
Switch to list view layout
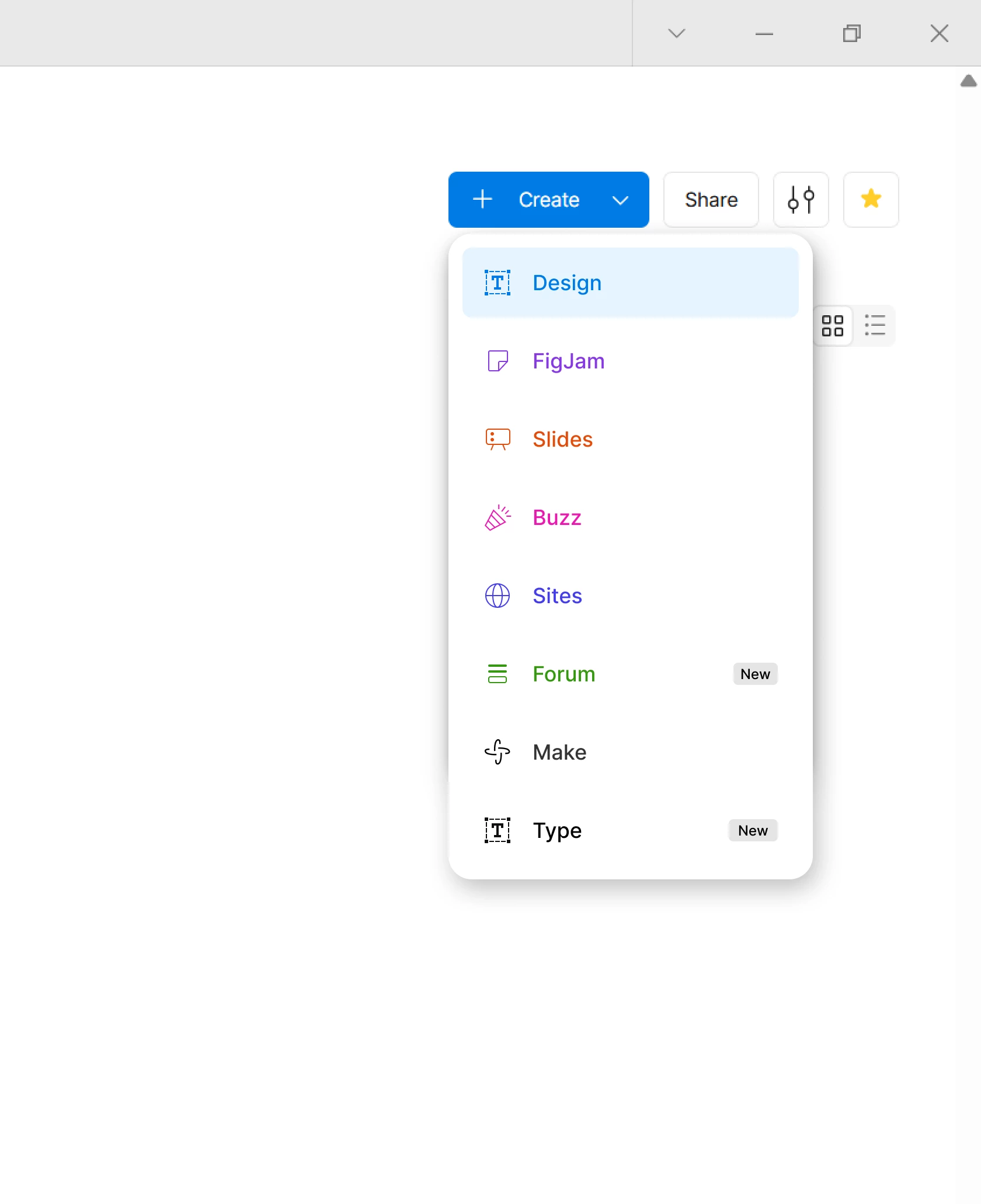pyautogui.click(x=875, y=326)
